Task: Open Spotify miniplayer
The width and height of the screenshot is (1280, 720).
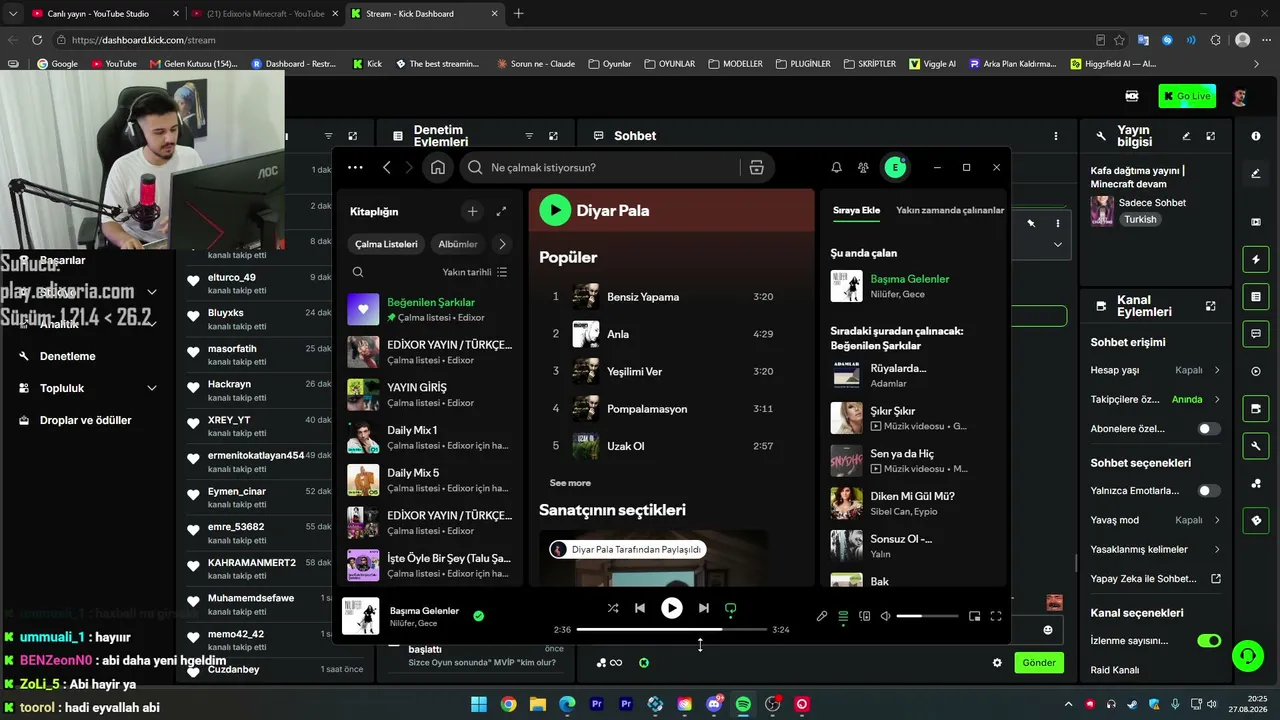Action: point(974,616)
